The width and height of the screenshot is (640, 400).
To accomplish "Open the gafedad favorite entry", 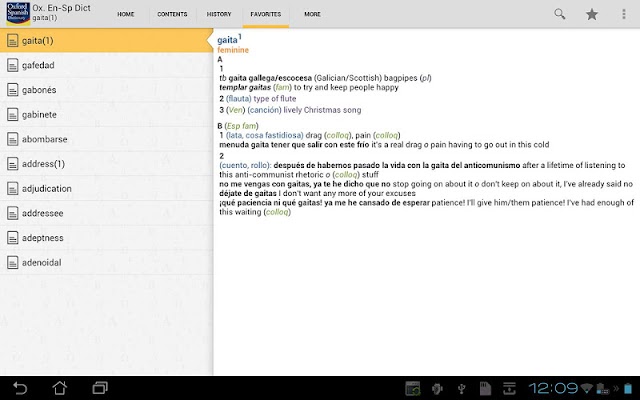I will coord(107,65).
